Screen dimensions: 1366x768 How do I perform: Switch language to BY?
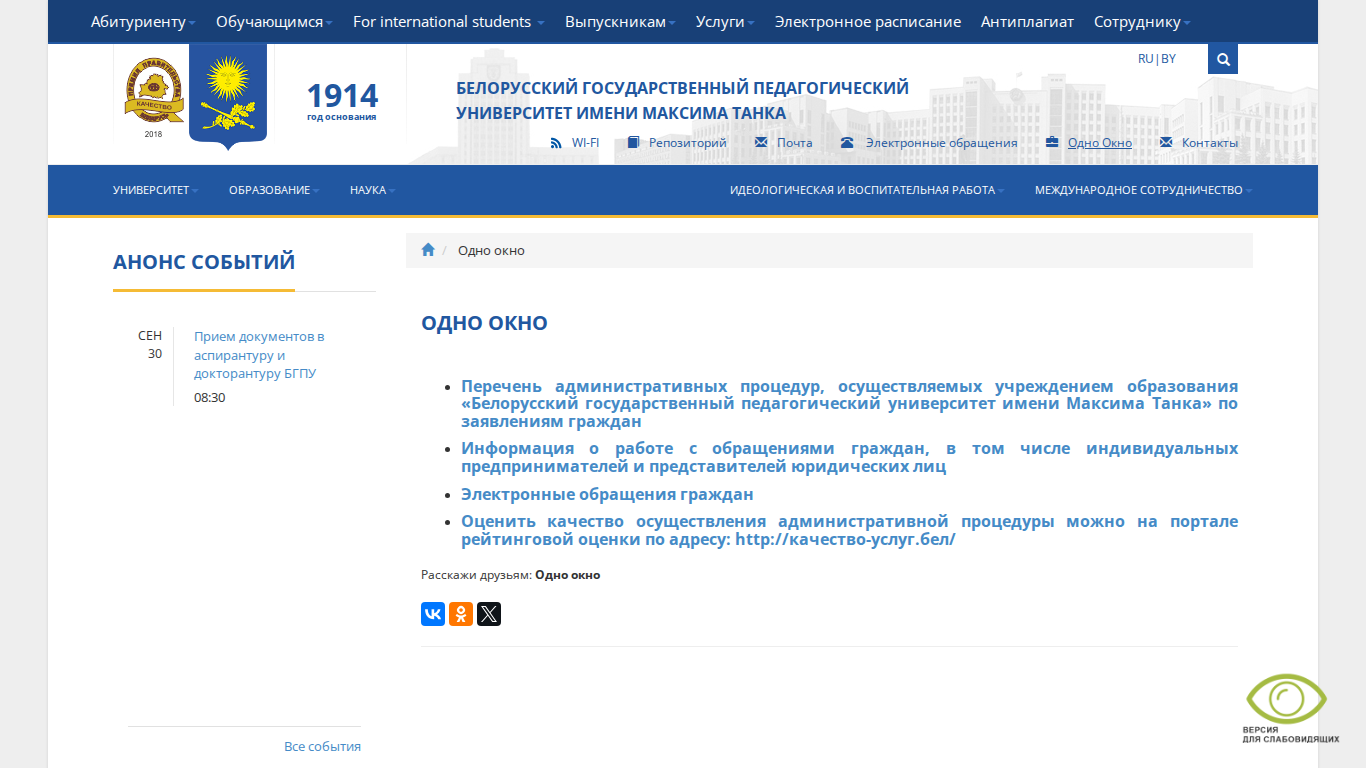coord(1168,59)
